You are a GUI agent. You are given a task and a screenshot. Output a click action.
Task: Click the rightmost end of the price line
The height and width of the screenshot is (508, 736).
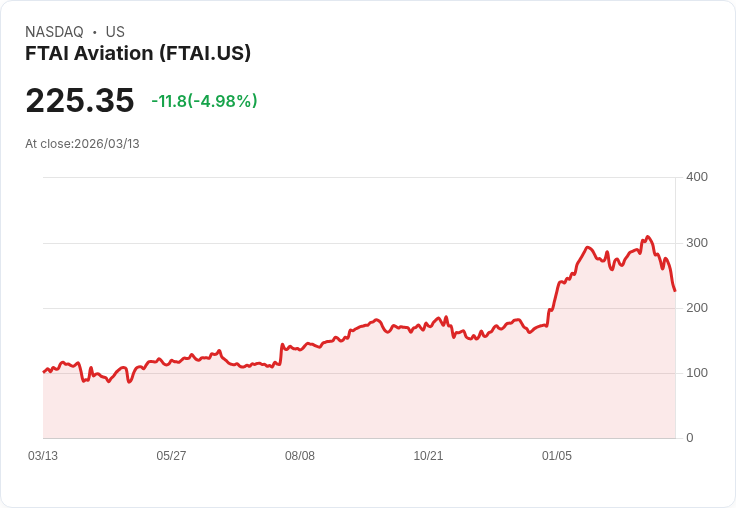[x=675, y=290]
